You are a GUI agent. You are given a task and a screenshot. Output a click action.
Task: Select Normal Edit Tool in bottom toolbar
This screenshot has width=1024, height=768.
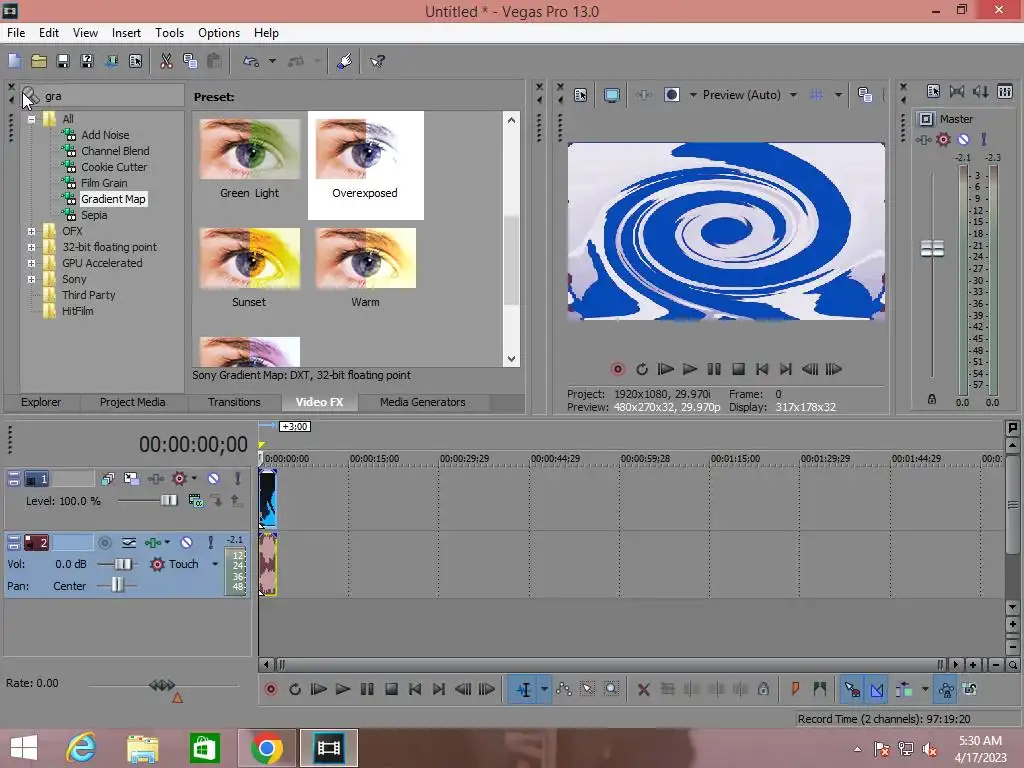click(x=524, y=690)
